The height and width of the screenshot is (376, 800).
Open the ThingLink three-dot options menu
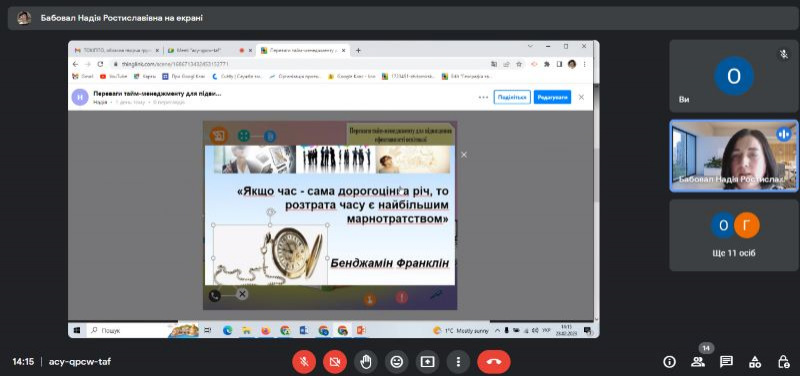click(x=483, y=97)
